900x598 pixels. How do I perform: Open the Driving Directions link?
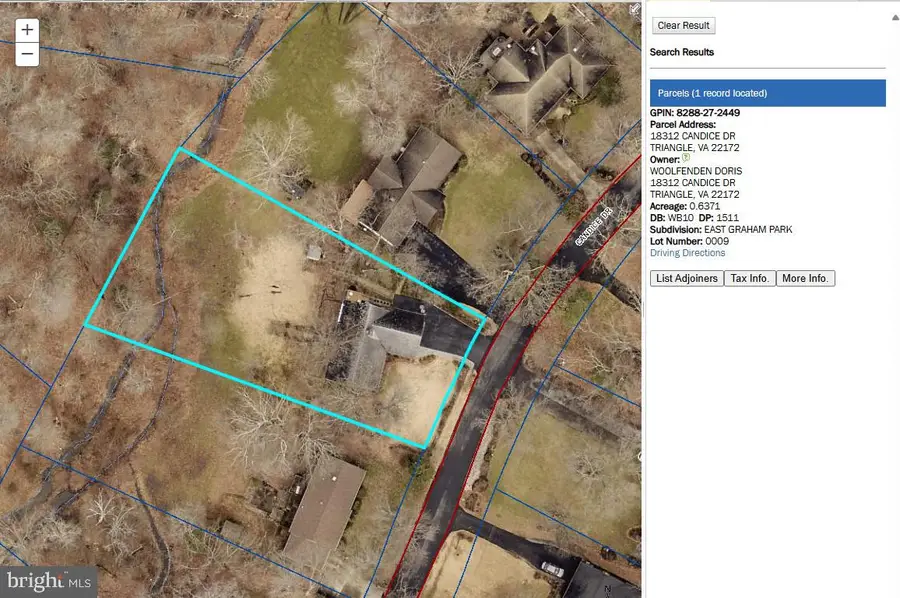(x=687, y=253)
